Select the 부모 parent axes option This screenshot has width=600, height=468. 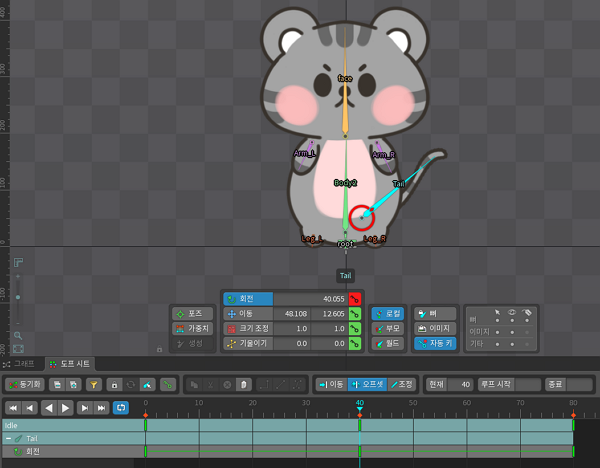coord(388,329)
